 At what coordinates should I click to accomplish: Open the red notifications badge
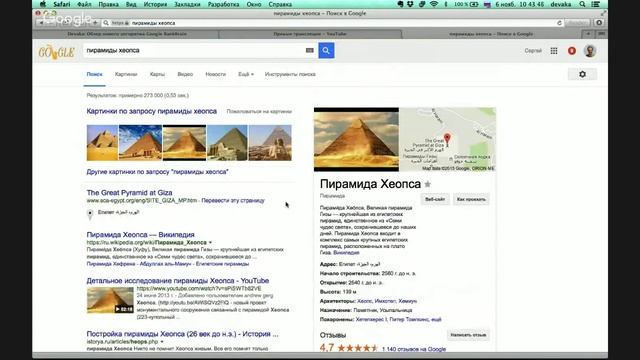572,51
